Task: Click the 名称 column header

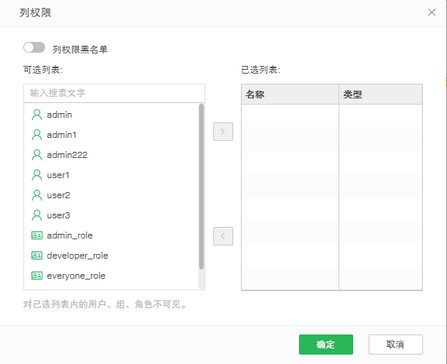Action: tap(290, 95)
